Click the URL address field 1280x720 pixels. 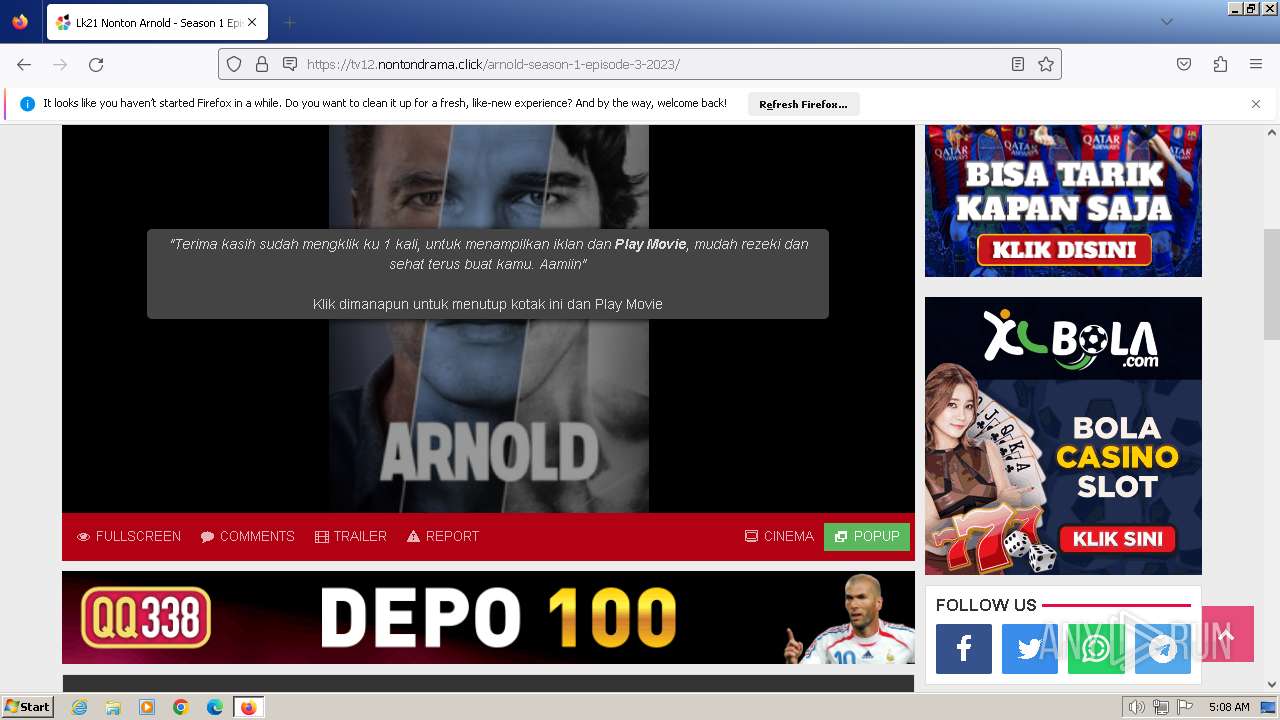[x=640, y=64]
